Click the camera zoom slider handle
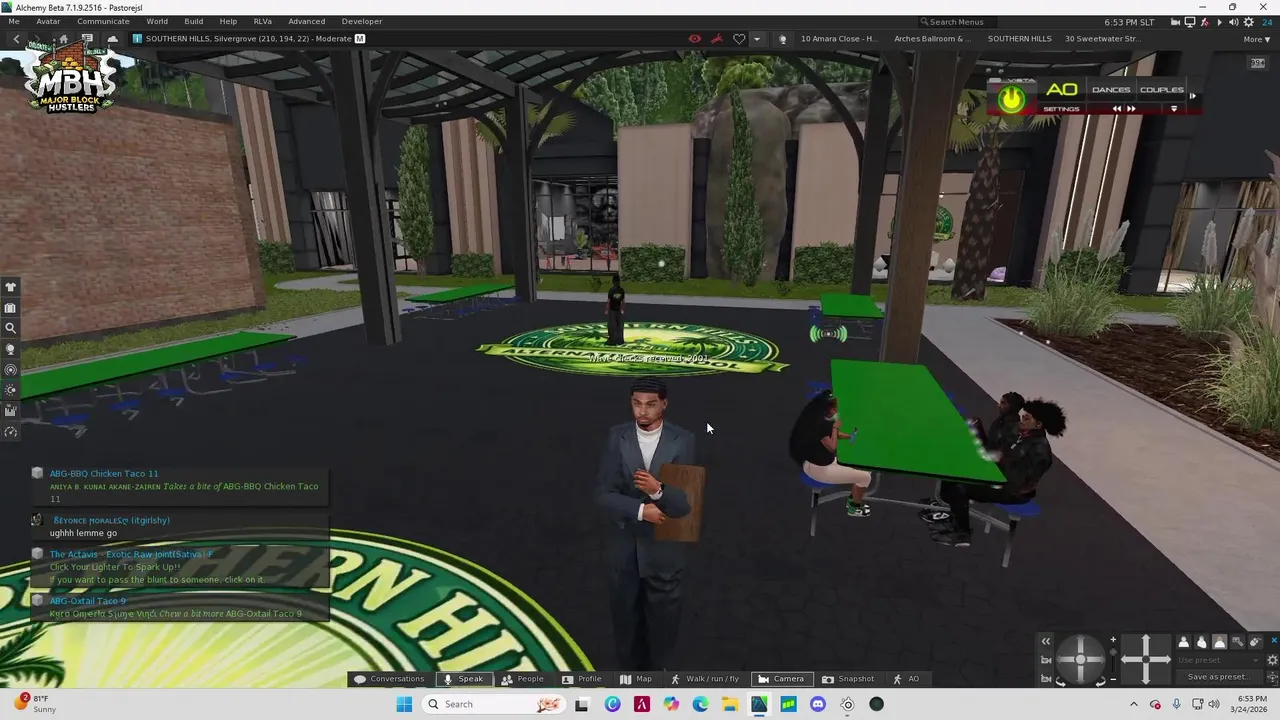The width and height of the screenshot is (1280, 720). tap(1113, 652)
